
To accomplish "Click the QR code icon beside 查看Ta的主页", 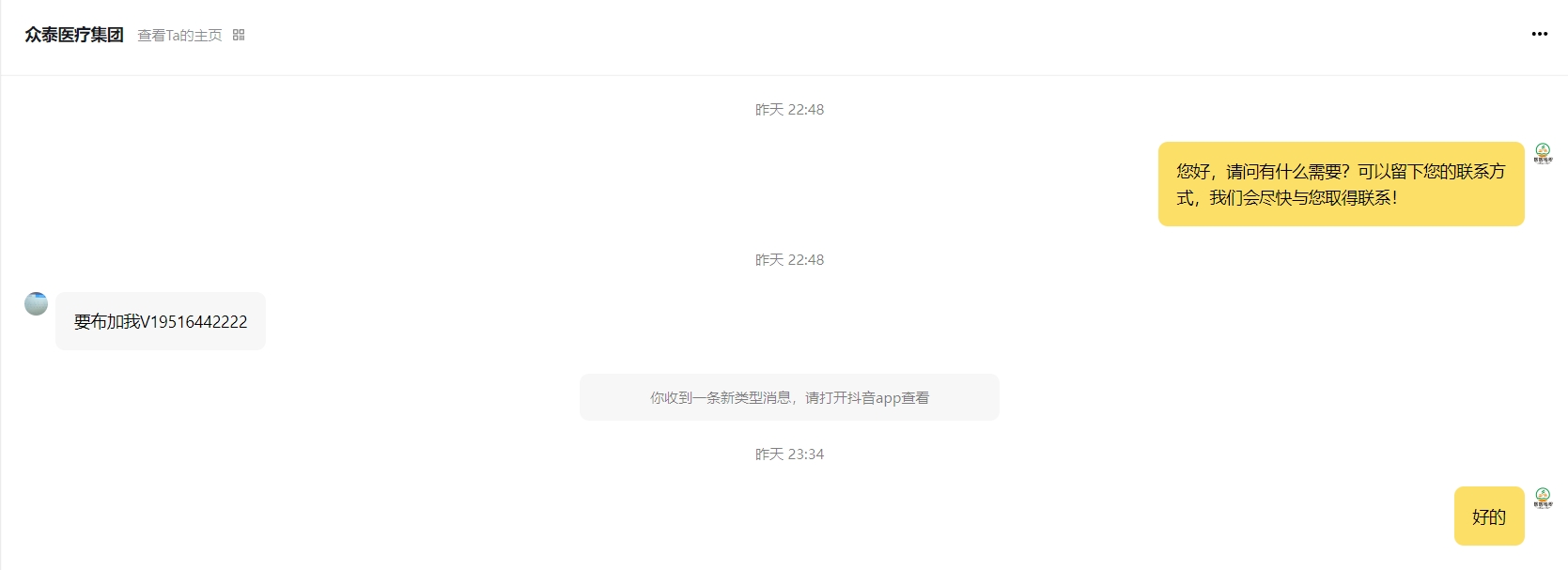I will coord(239,35).
